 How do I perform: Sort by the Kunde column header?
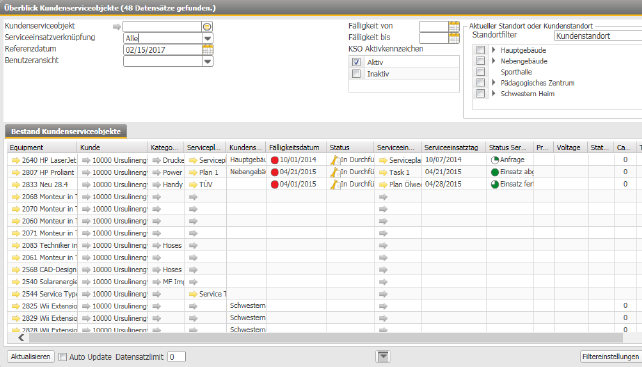pyautogui.click(x=112, y=147)
